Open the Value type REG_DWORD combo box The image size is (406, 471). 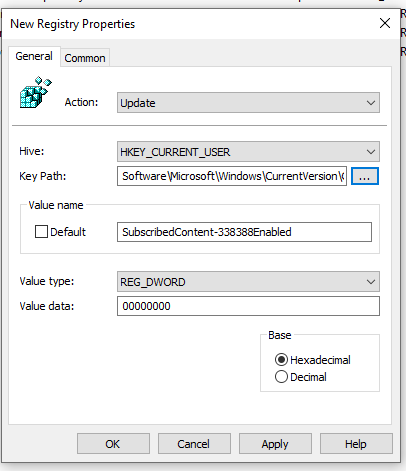pyautogui.click(x=248, y=282)
